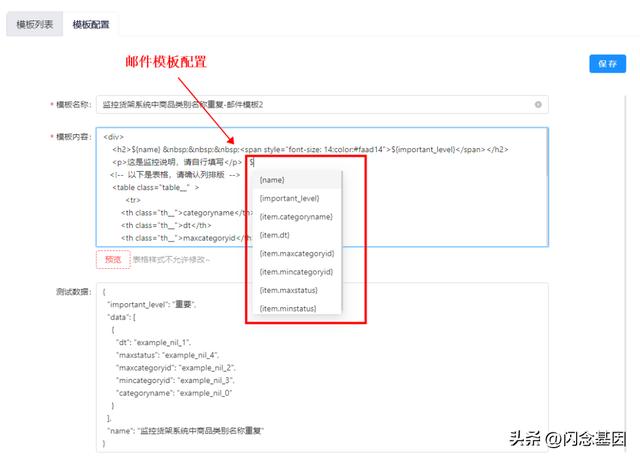Viewport: 640px width, 460px height.
Task: Choose {important_level} from the suggestion list
Action: tap(297, 198)
